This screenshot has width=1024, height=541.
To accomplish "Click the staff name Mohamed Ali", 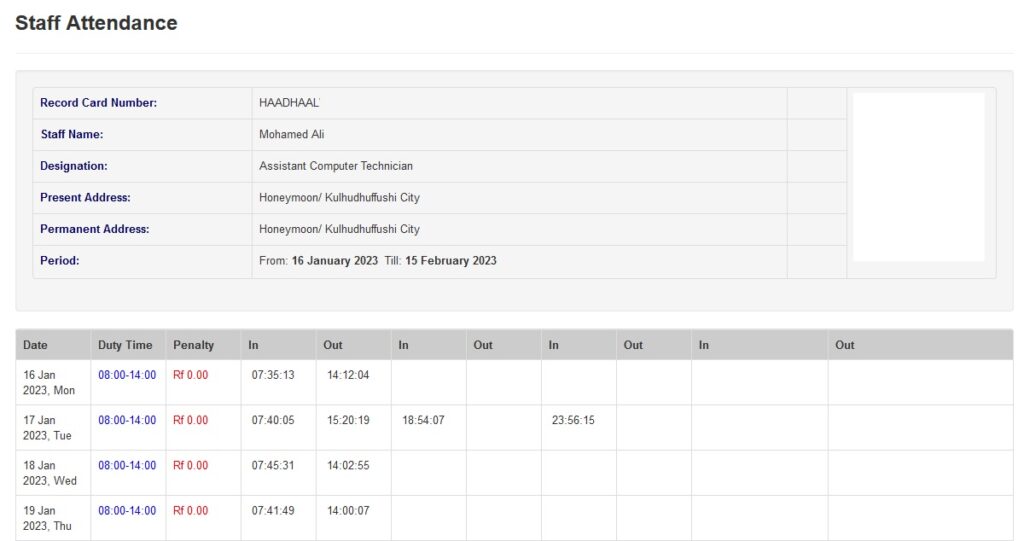I will [291, 134].
